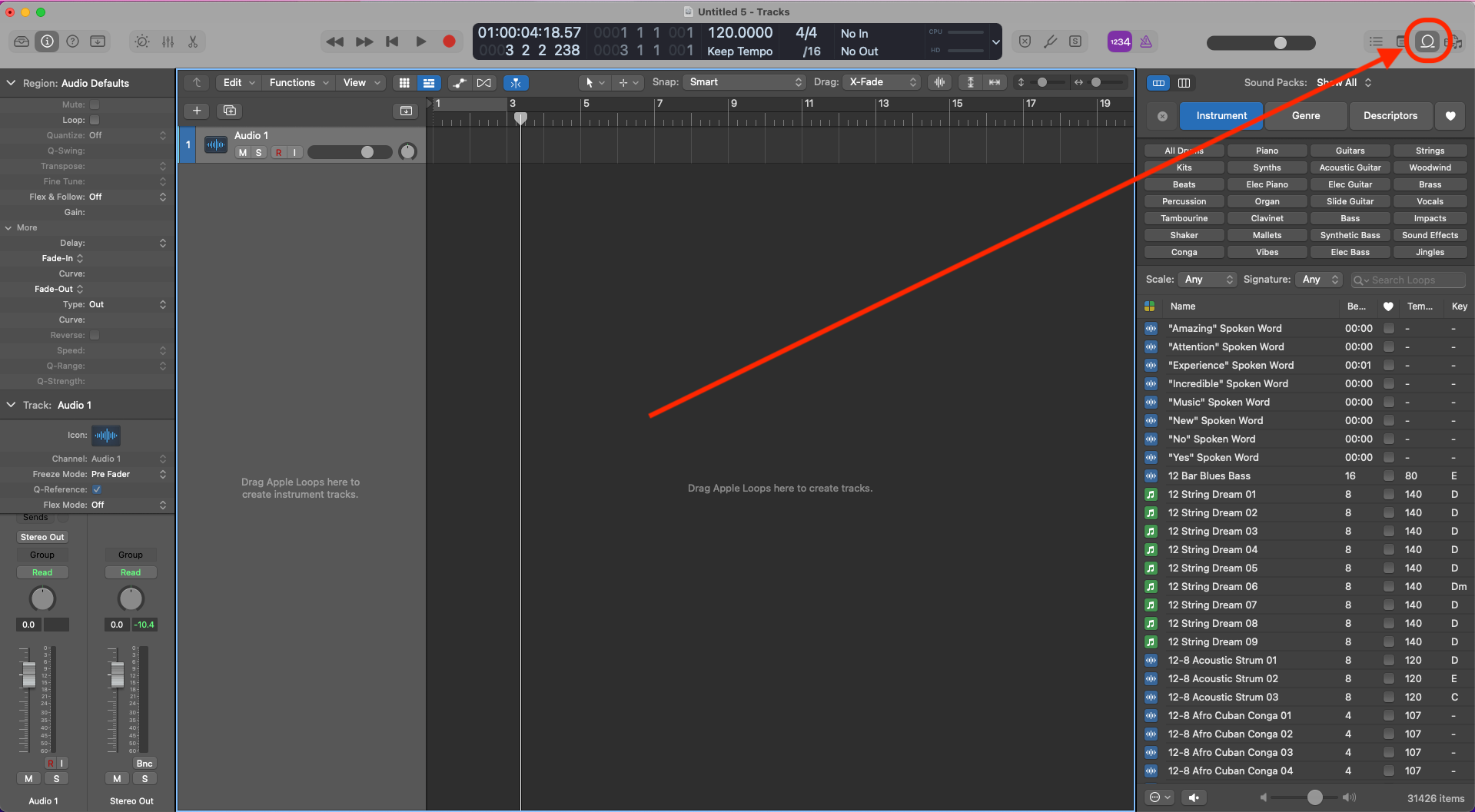Enable the Q-Reference checkbox
This screenshot has height=812, width=1475.
tap(96, 489)
